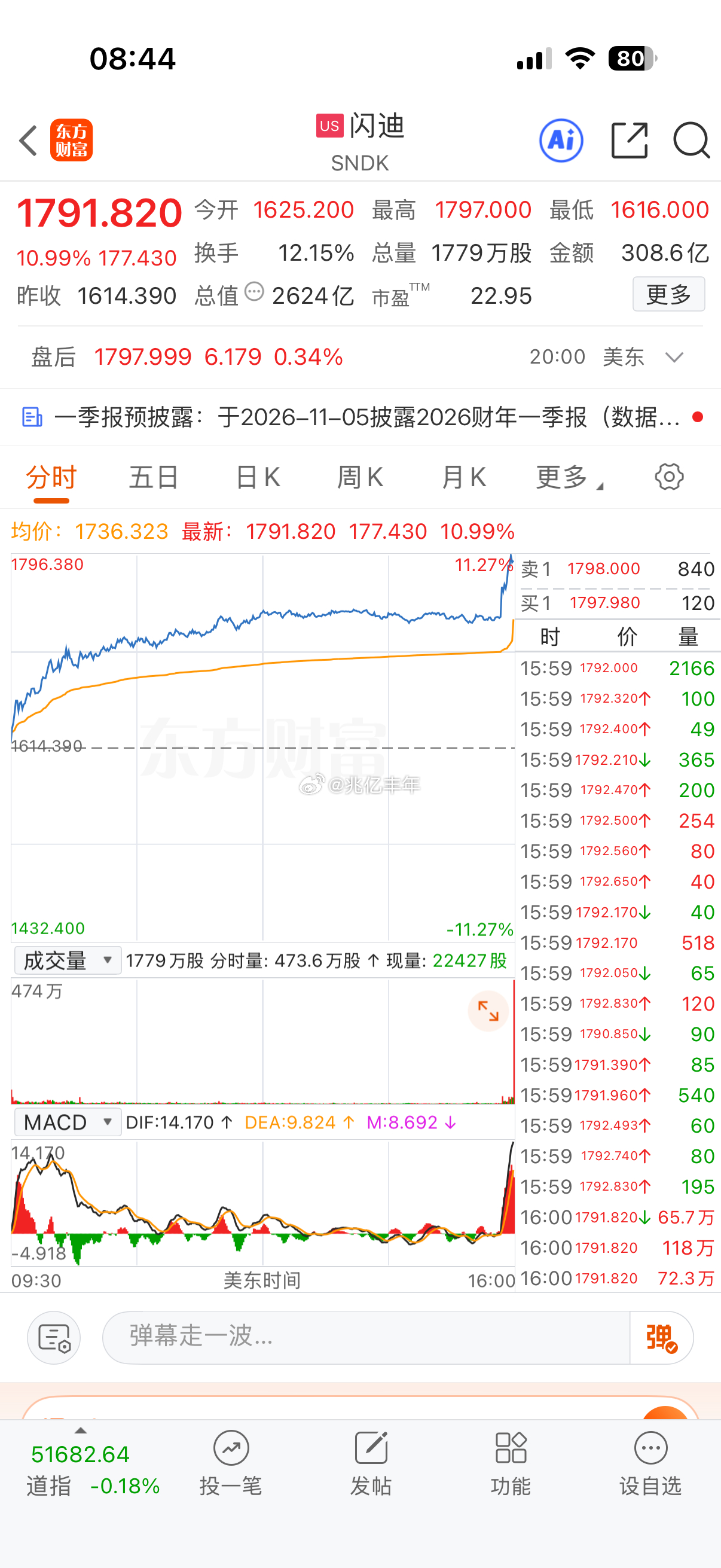
Task: Switch to the 周K tab
Action: click(x=360, y=477)
